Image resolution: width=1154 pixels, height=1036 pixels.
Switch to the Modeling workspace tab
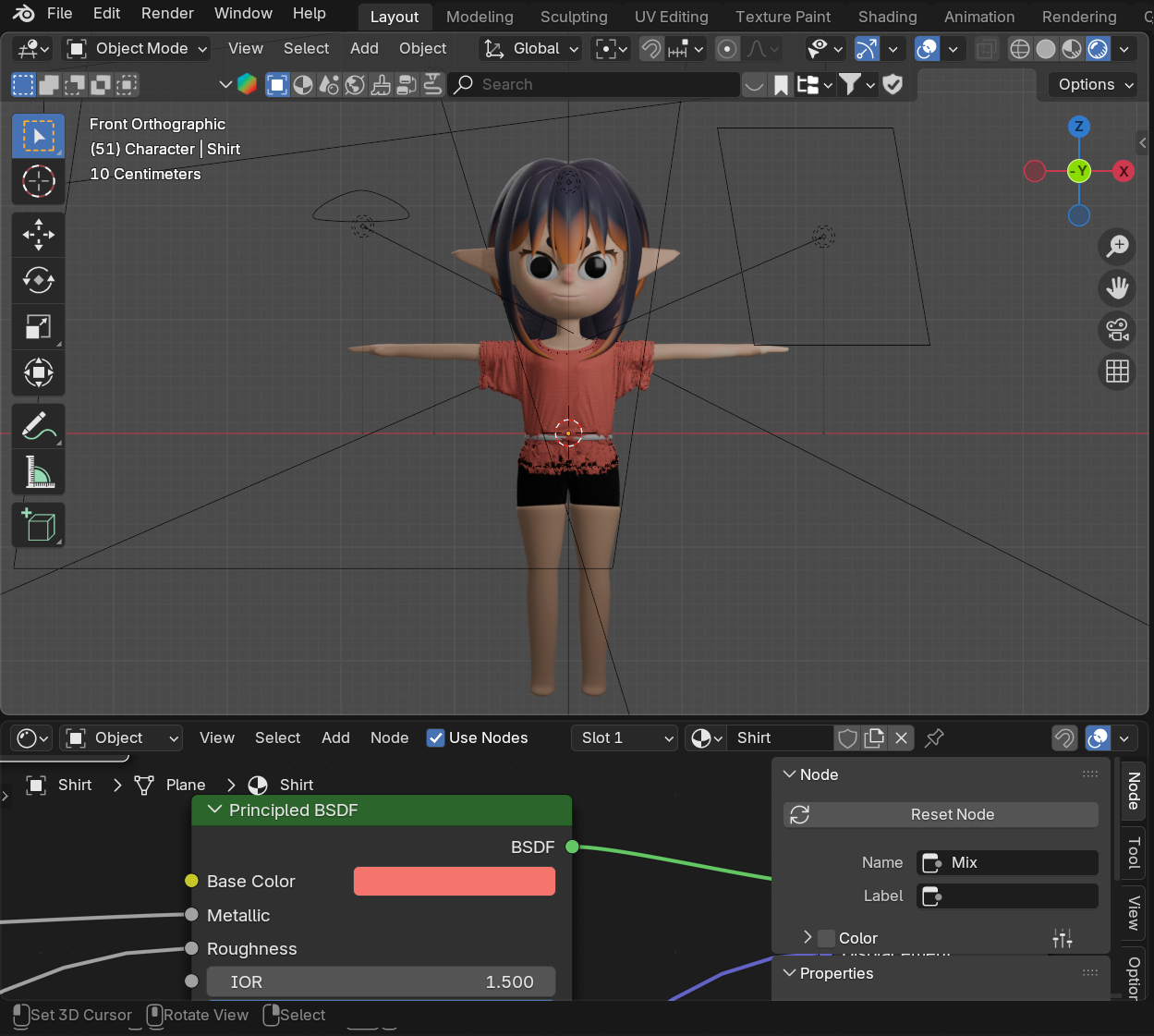[480, 17]
